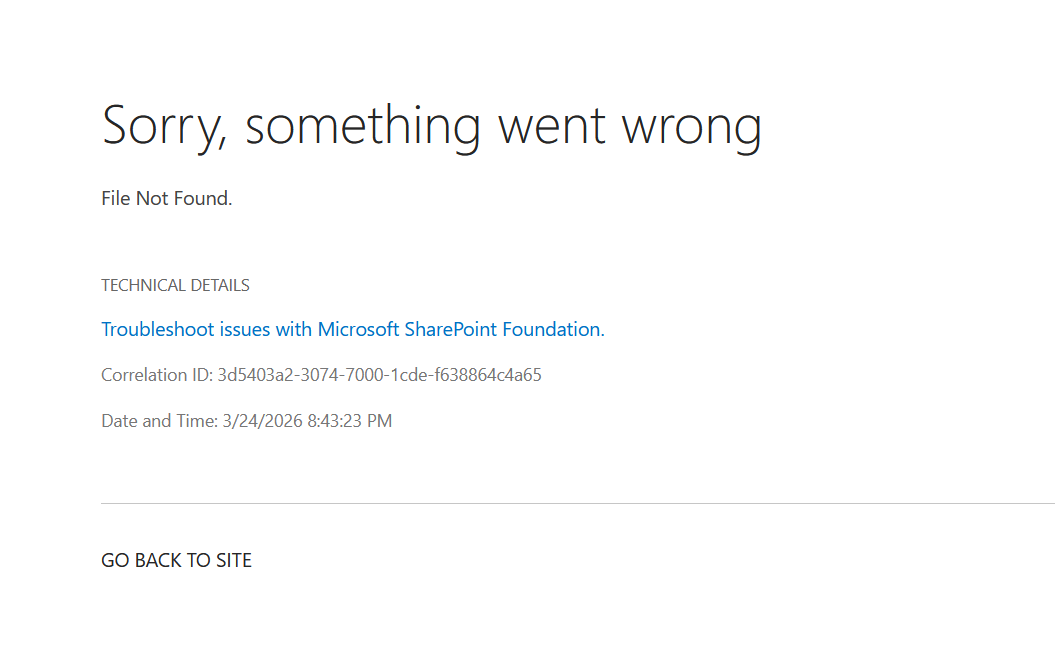Click the timestamp 3/24/2026 8:43:23 PM

tap(307, 421)
